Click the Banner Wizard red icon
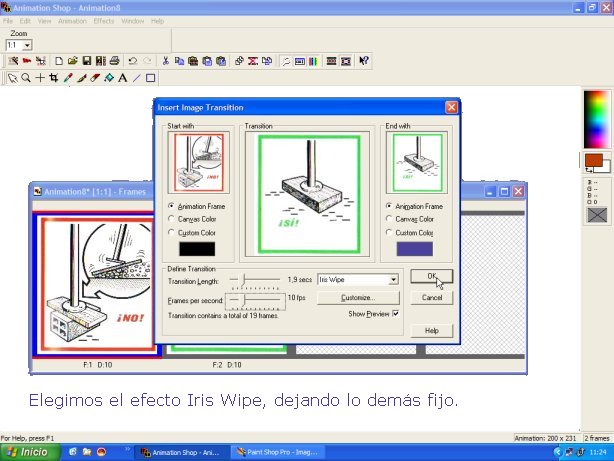Image resolution: width=614 pixels, height=461 pixels. pyautogui.click(x=27, y=61)
